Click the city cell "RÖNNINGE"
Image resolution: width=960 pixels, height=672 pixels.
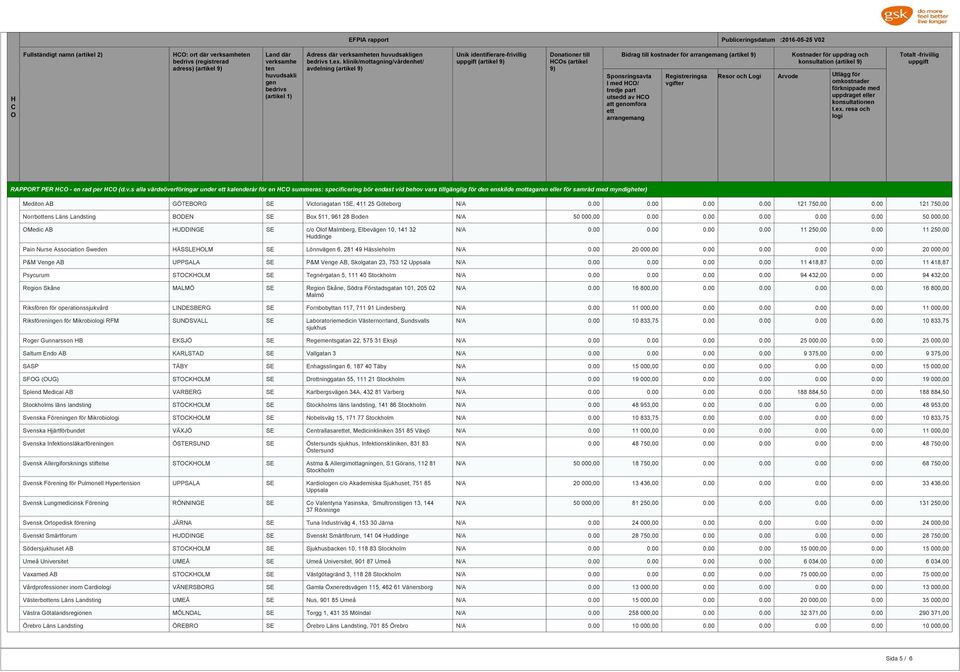(x=216, y=506)
